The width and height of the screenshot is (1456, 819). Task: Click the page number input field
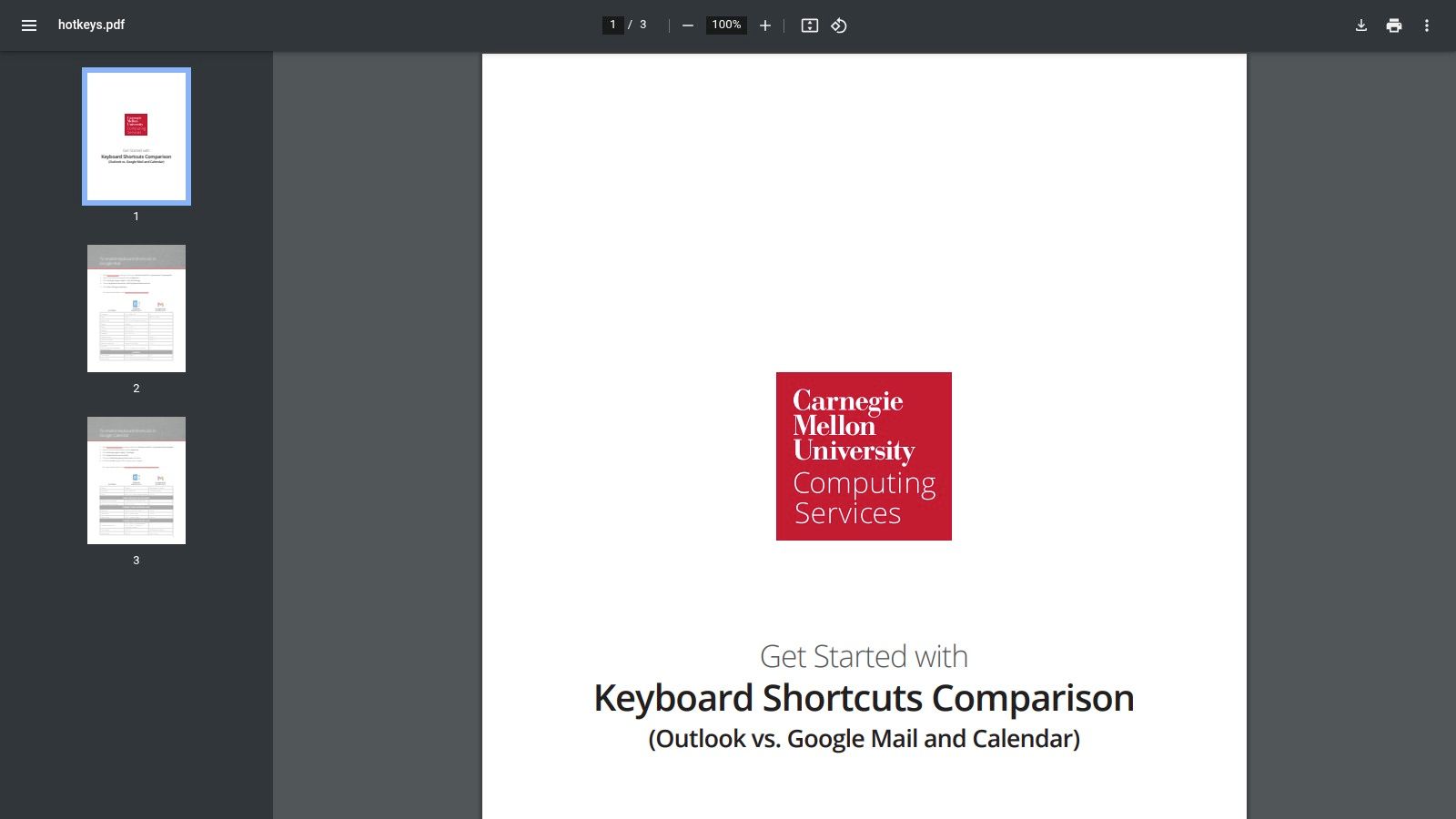point(612,25)
